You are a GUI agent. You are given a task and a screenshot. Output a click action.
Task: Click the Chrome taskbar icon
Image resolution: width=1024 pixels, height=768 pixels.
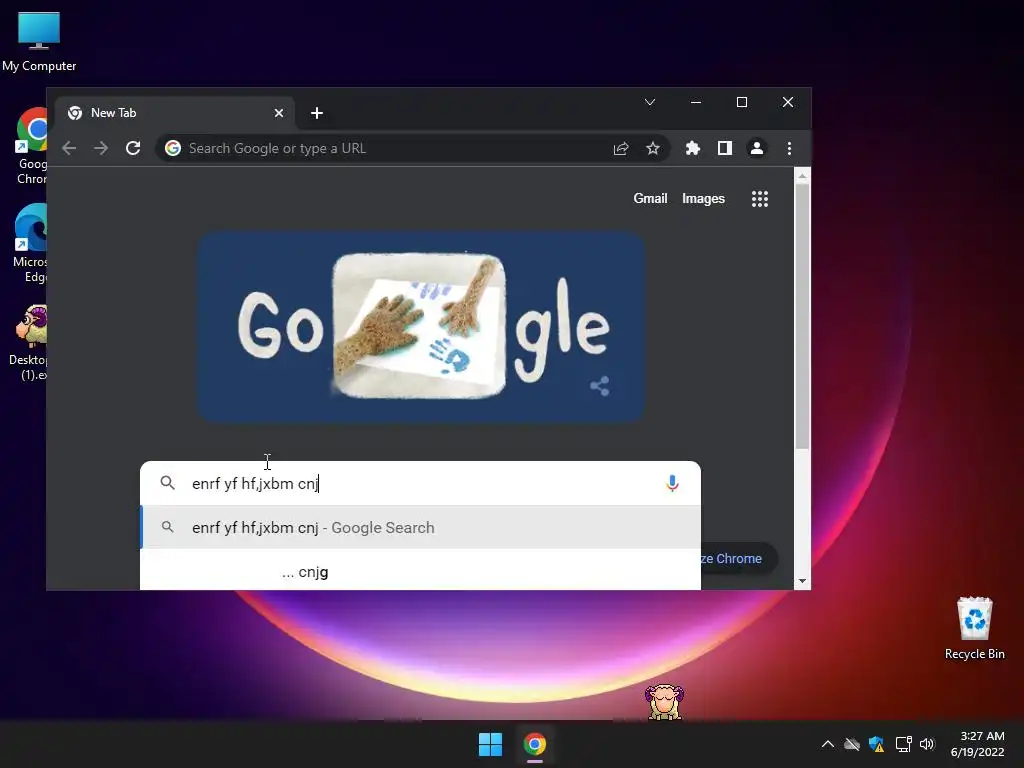535,744
